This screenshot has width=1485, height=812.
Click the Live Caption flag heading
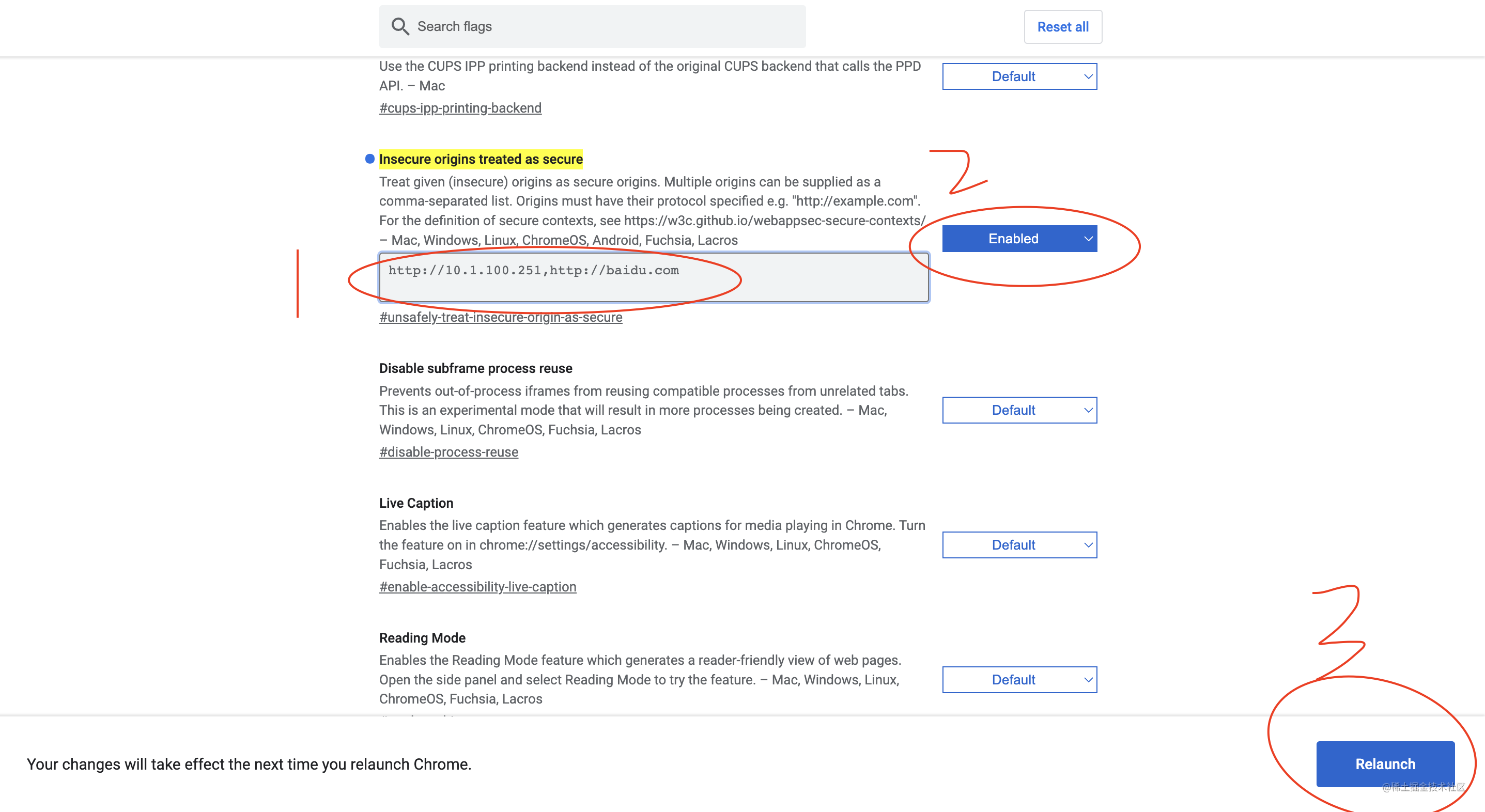[416, 503]
